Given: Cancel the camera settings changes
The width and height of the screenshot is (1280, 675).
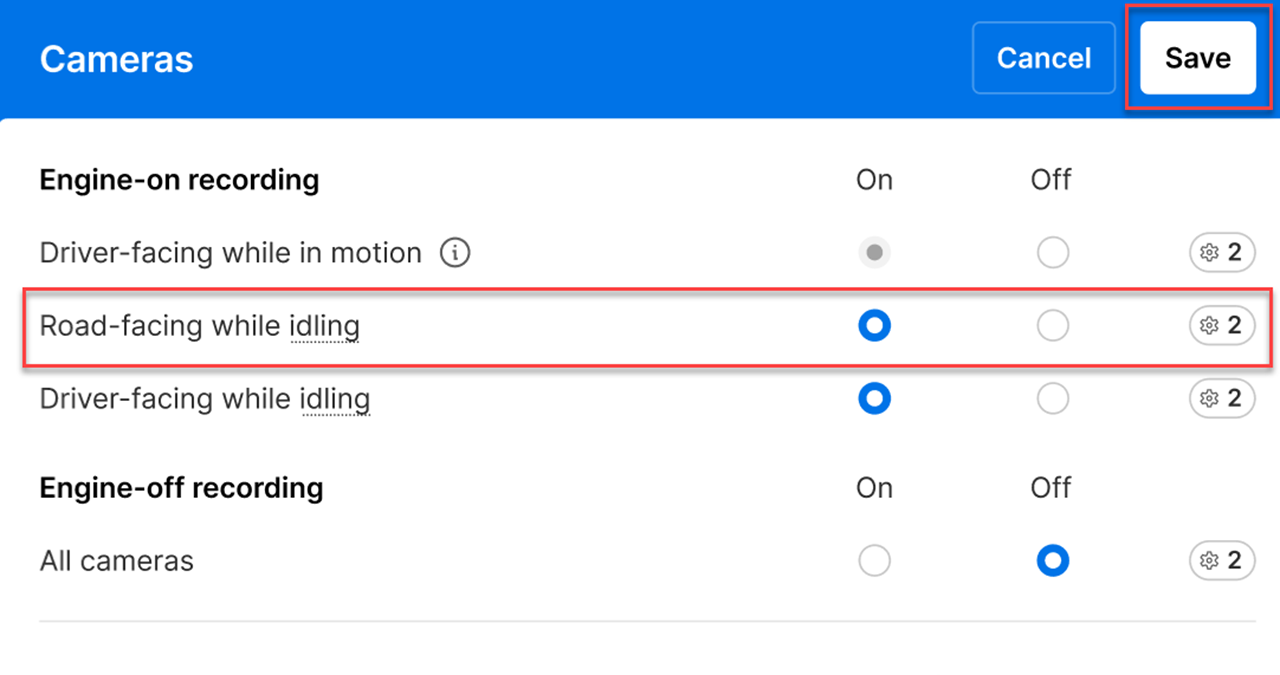Looking at the screenshot, I should click(1043, 58).
